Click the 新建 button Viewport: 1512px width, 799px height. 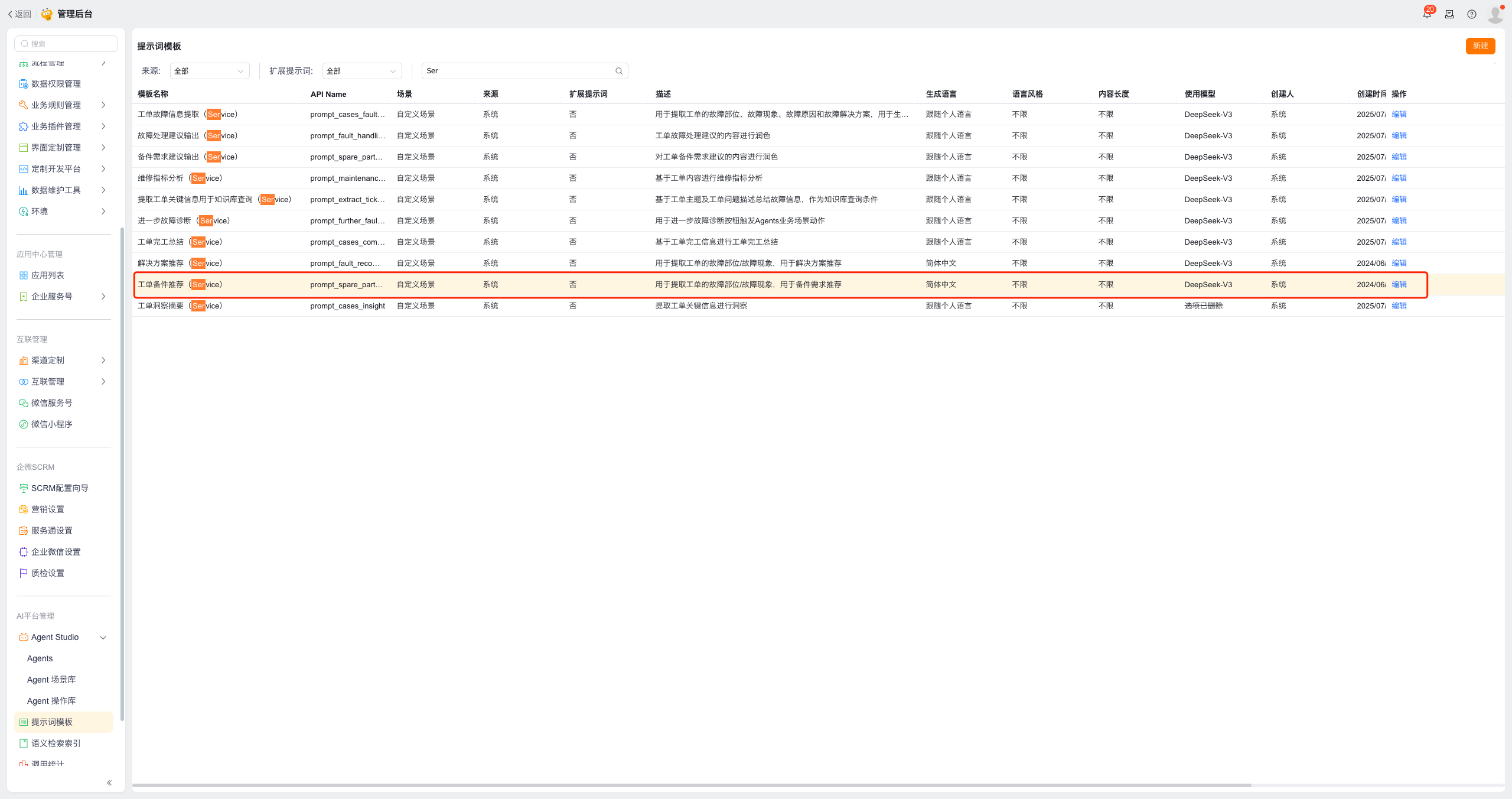click(1480, 46)
